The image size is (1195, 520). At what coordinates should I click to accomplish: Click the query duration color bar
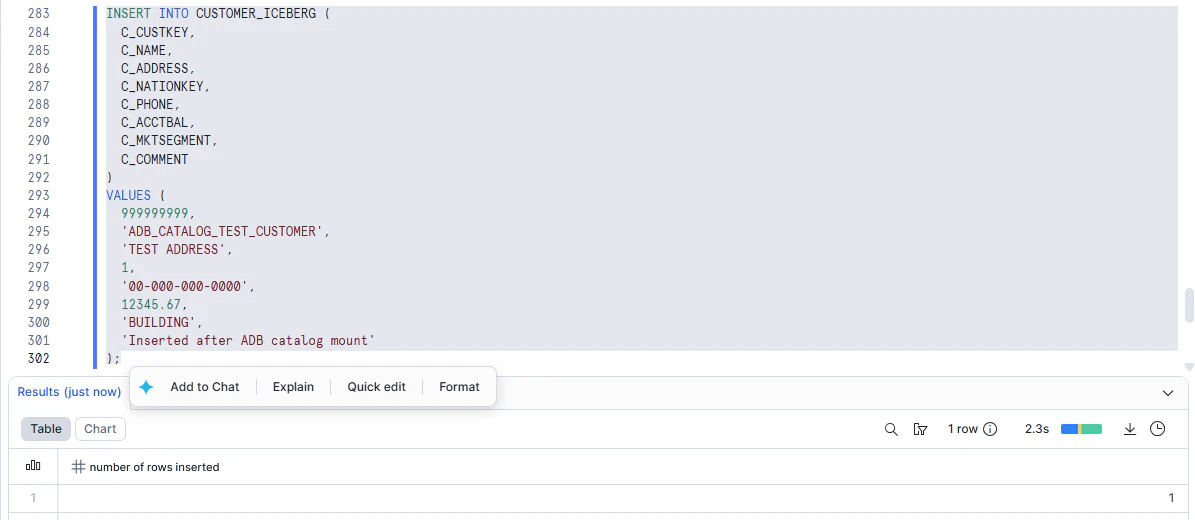pos(1081,429)
